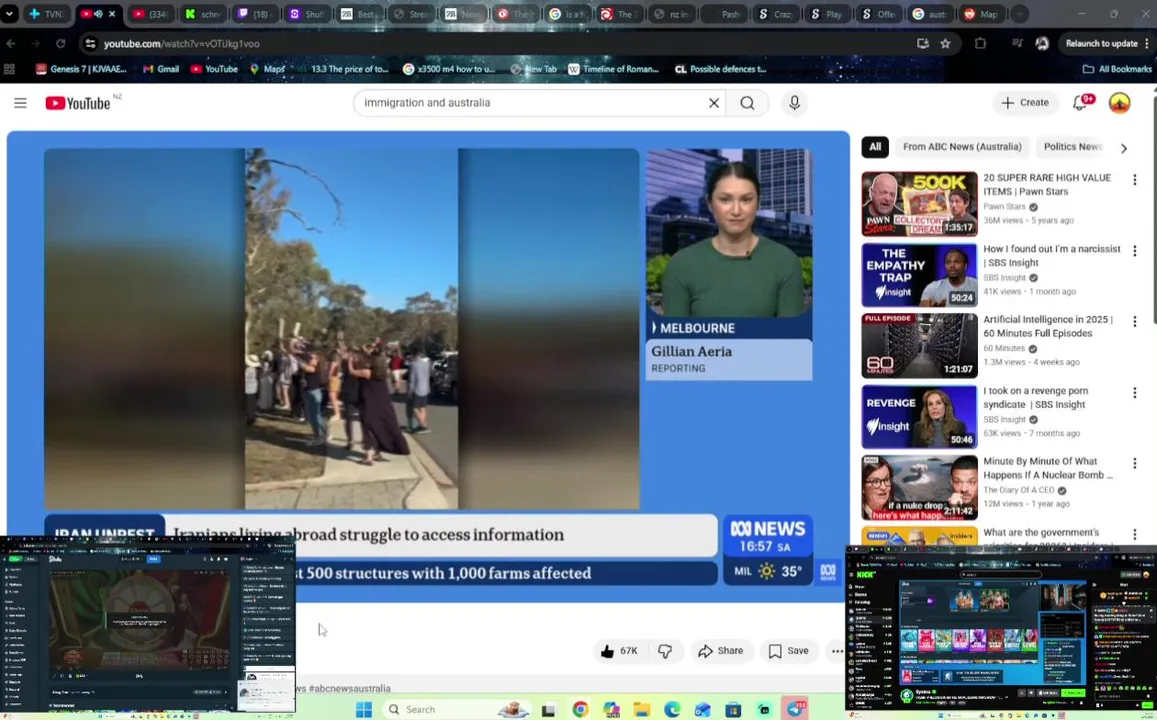Viewport: 1157px width, 720px height.
Task: Click the YouTube logo to go home
Action: (78, 103)
